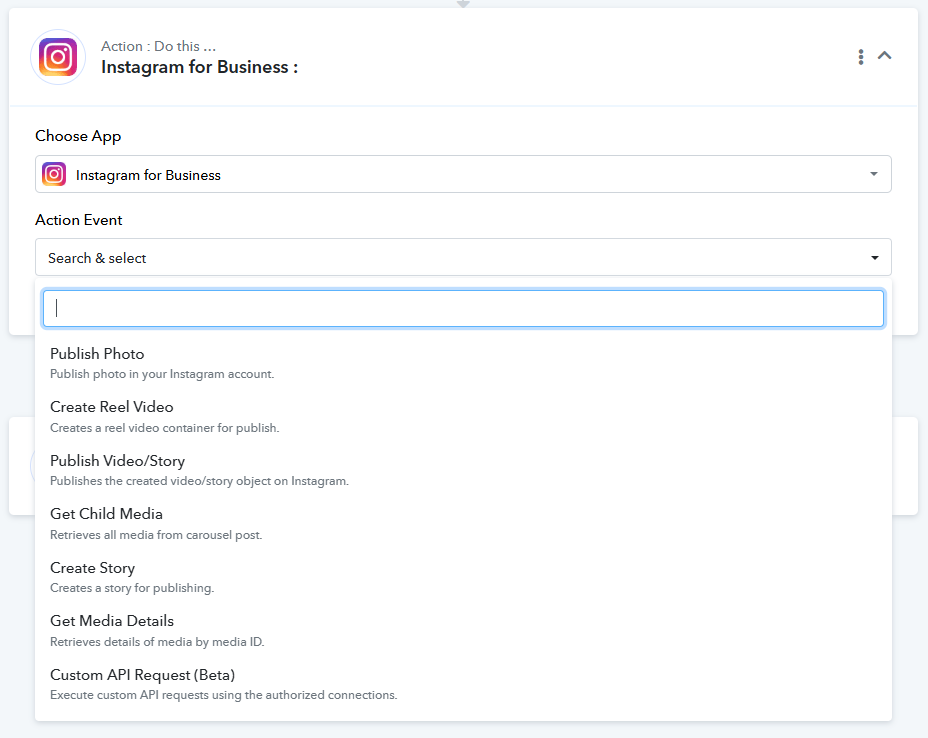
Task: Click 'Publishes the created video/story object on Instagram.'
Action: (199, 481)
